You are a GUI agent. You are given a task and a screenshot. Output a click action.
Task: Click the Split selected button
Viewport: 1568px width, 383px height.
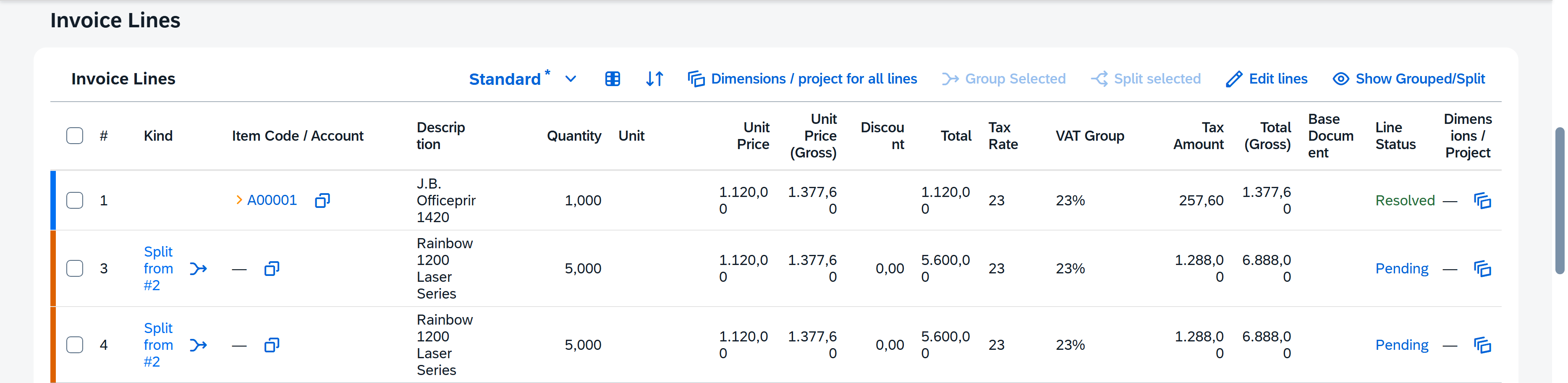point(1146,79)
